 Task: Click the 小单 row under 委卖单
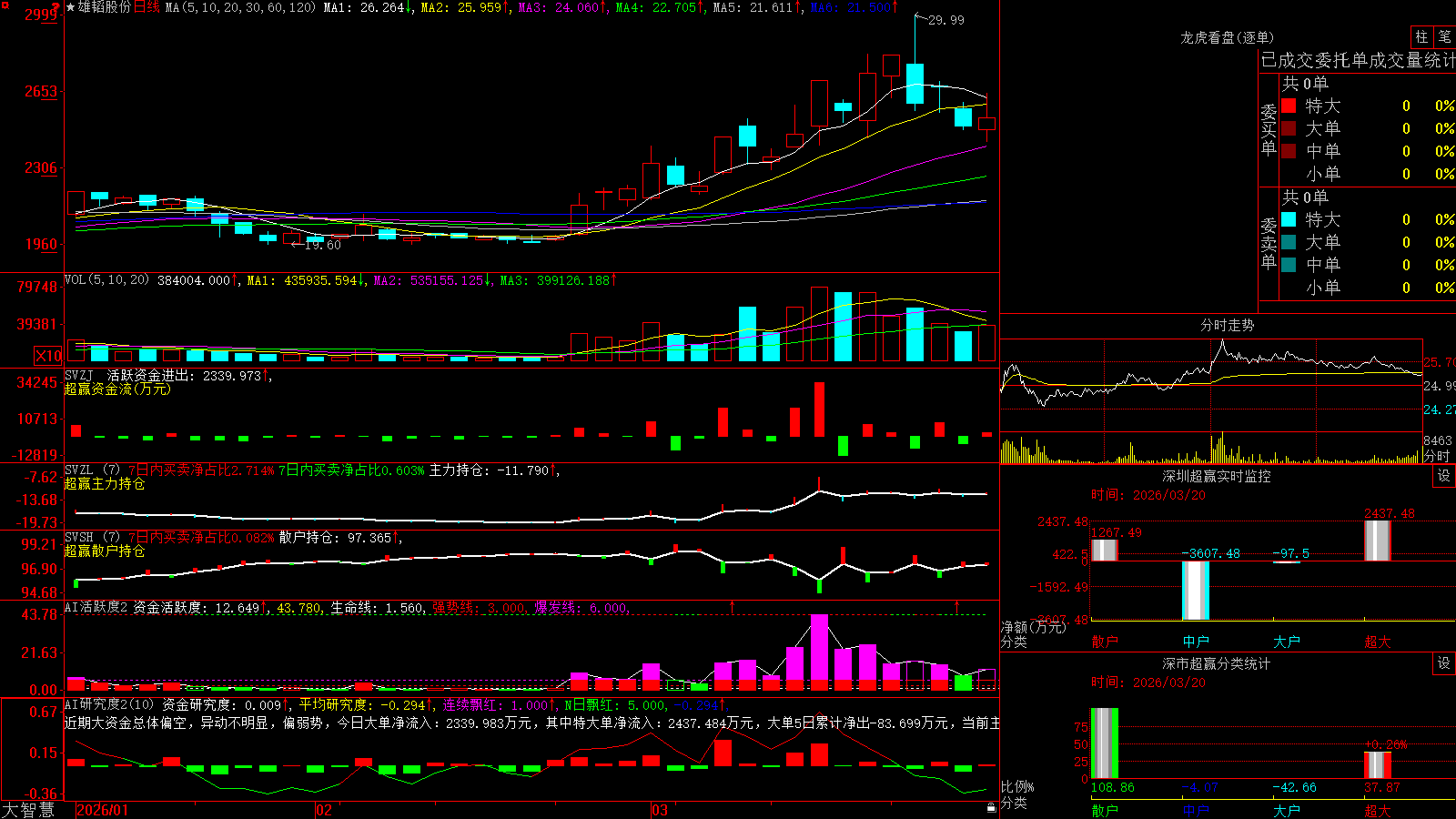[x=1368, y=288]
